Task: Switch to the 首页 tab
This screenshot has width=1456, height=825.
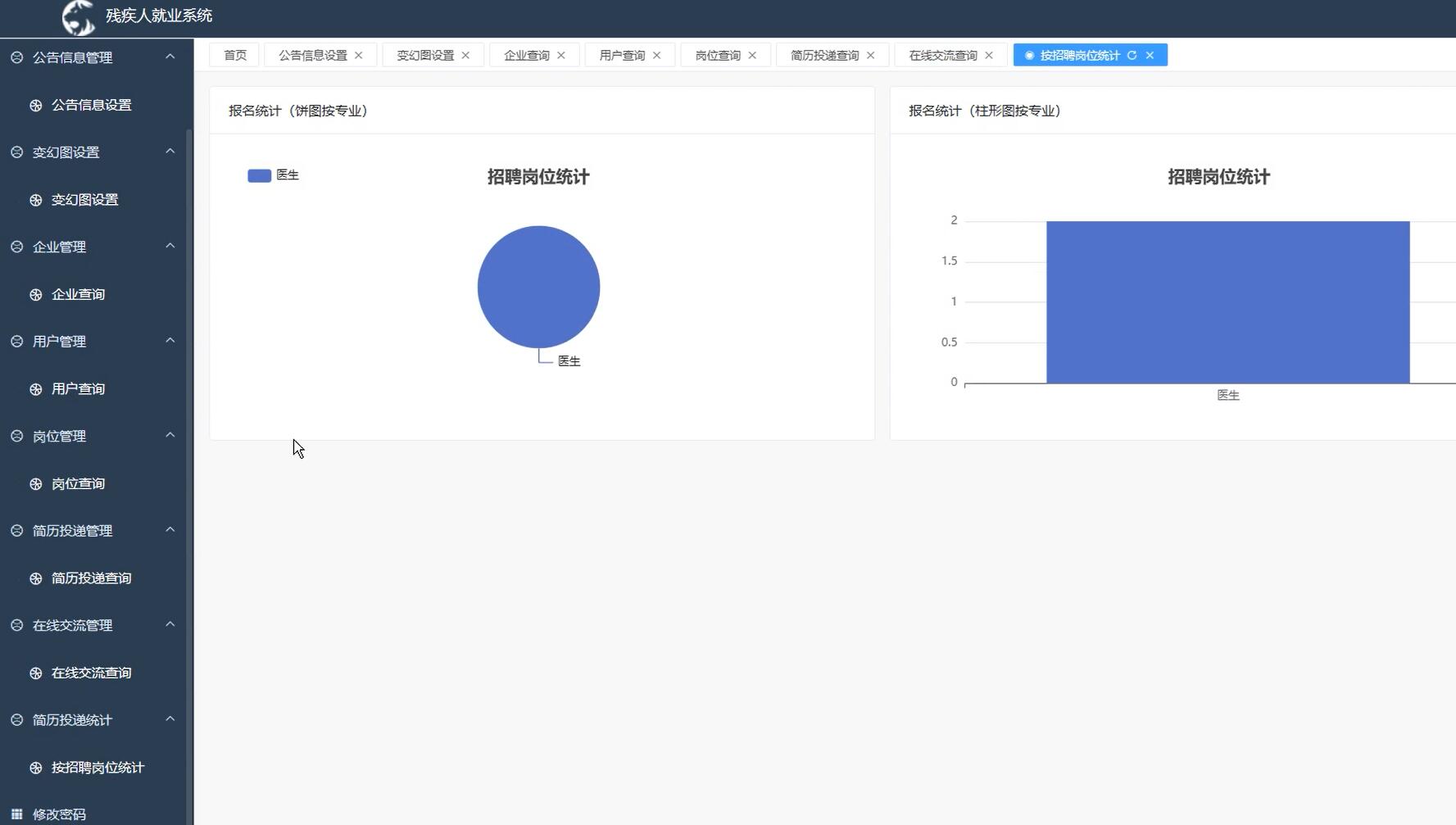Action: (234, 55)
